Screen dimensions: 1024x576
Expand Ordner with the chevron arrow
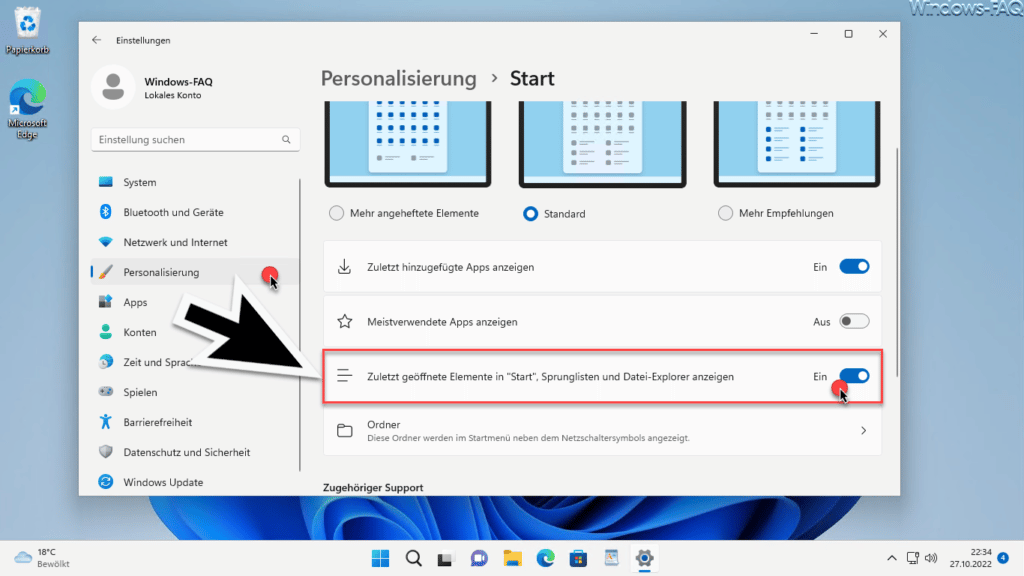[x=863, y=430]
